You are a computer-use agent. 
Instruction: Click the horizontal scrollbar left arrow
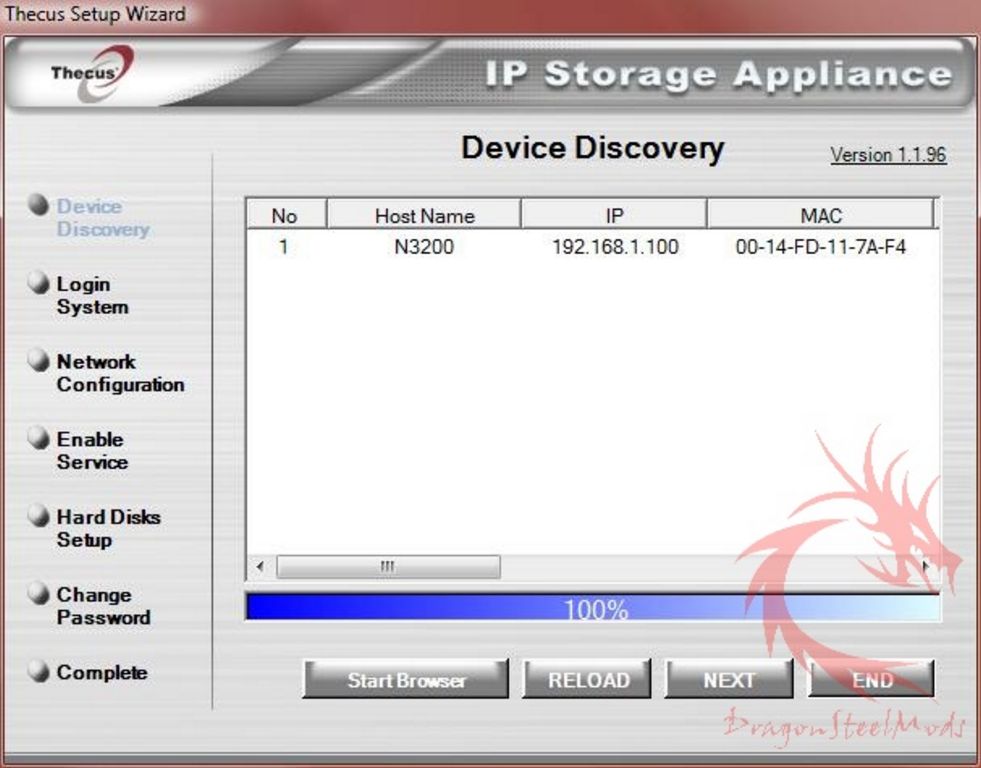point(260,567)
